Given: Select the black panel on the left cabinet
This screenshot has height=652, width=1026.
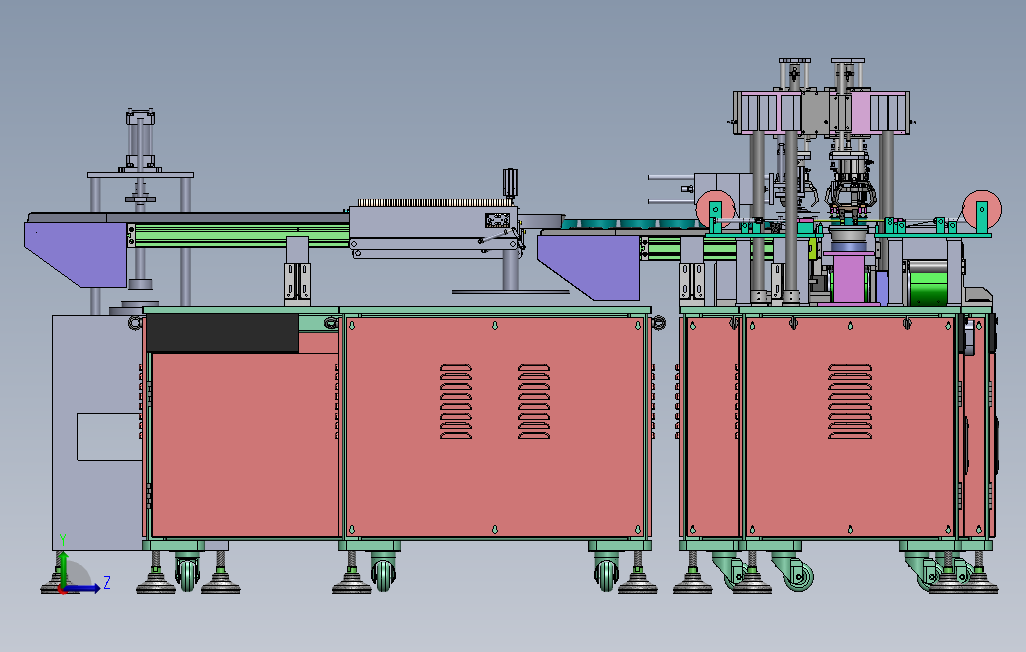Looking at the screenshot, I should click(x=222, y=333).
